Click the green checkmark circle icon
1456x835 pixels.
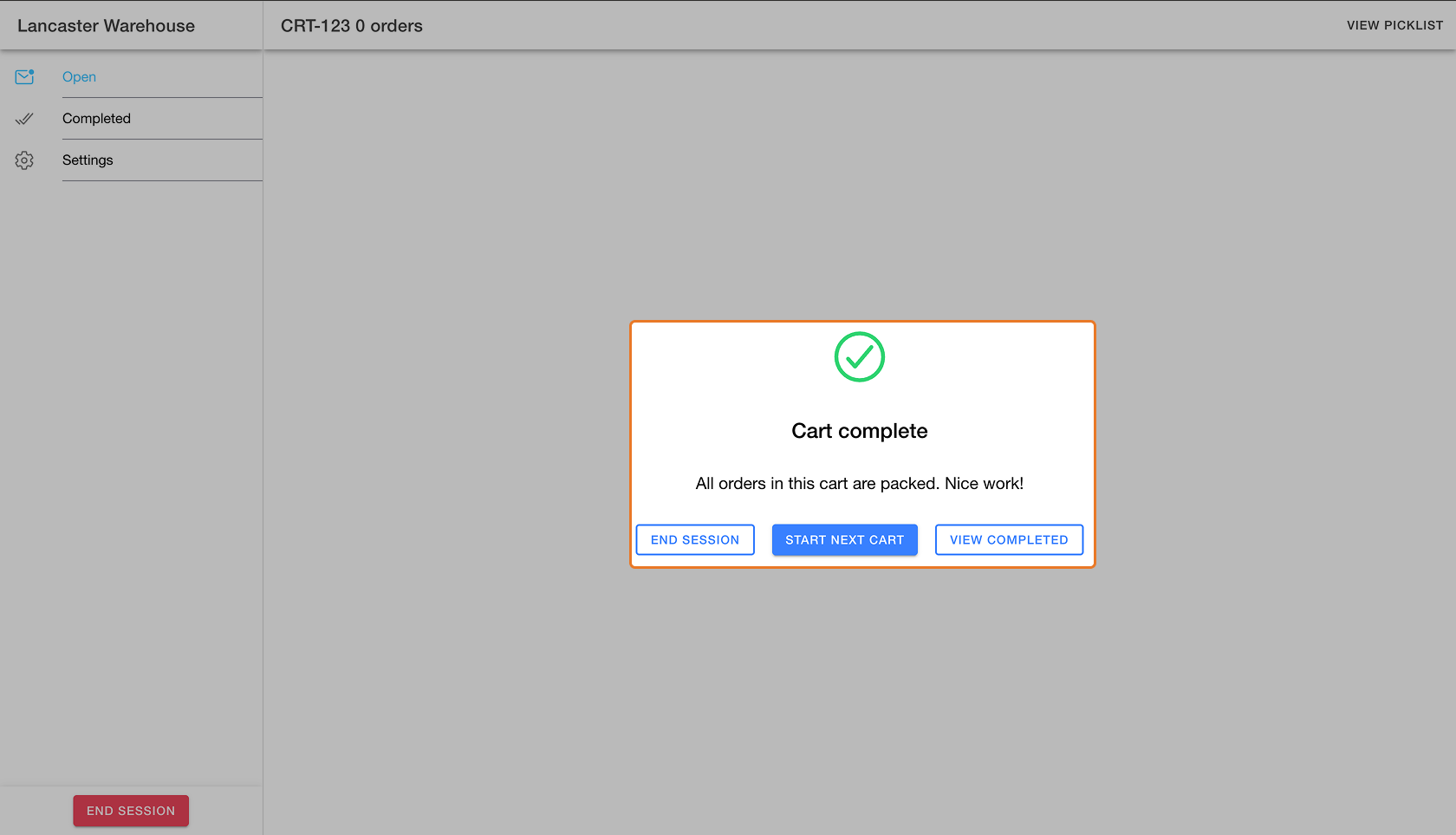860,356
